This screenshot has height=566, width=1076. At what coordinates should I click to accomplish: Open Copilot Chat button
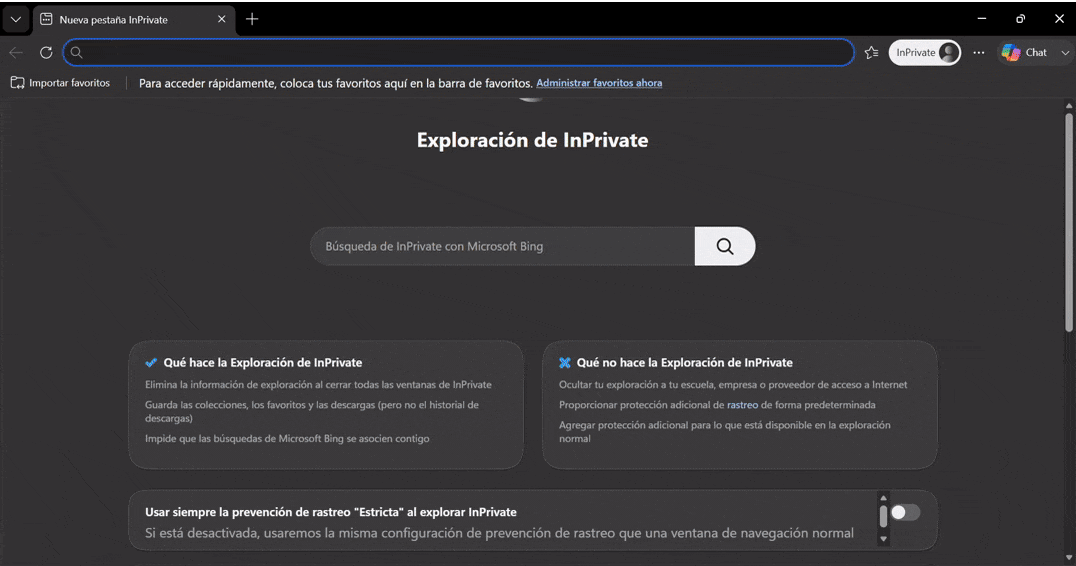point(1025,52)
